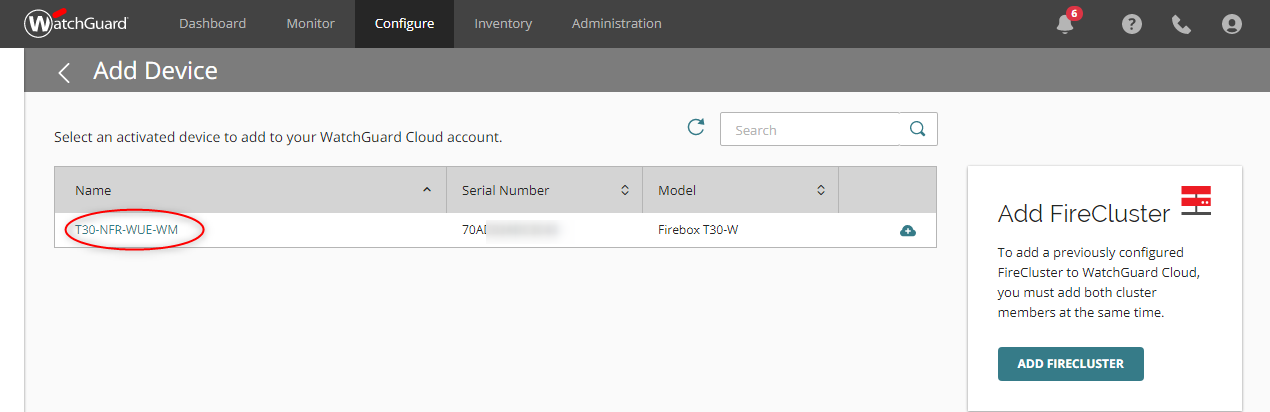Click the phone support icon
1270x412 pixels.
1181,24
